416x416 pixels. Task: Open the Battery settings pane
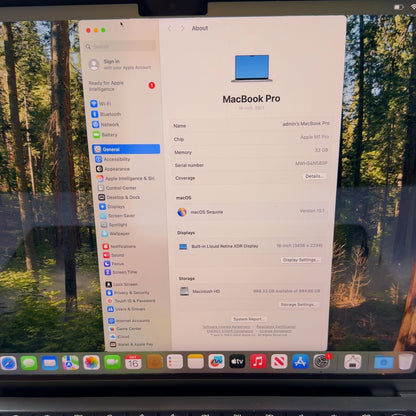pyautogui.click(x=105, y=135)
